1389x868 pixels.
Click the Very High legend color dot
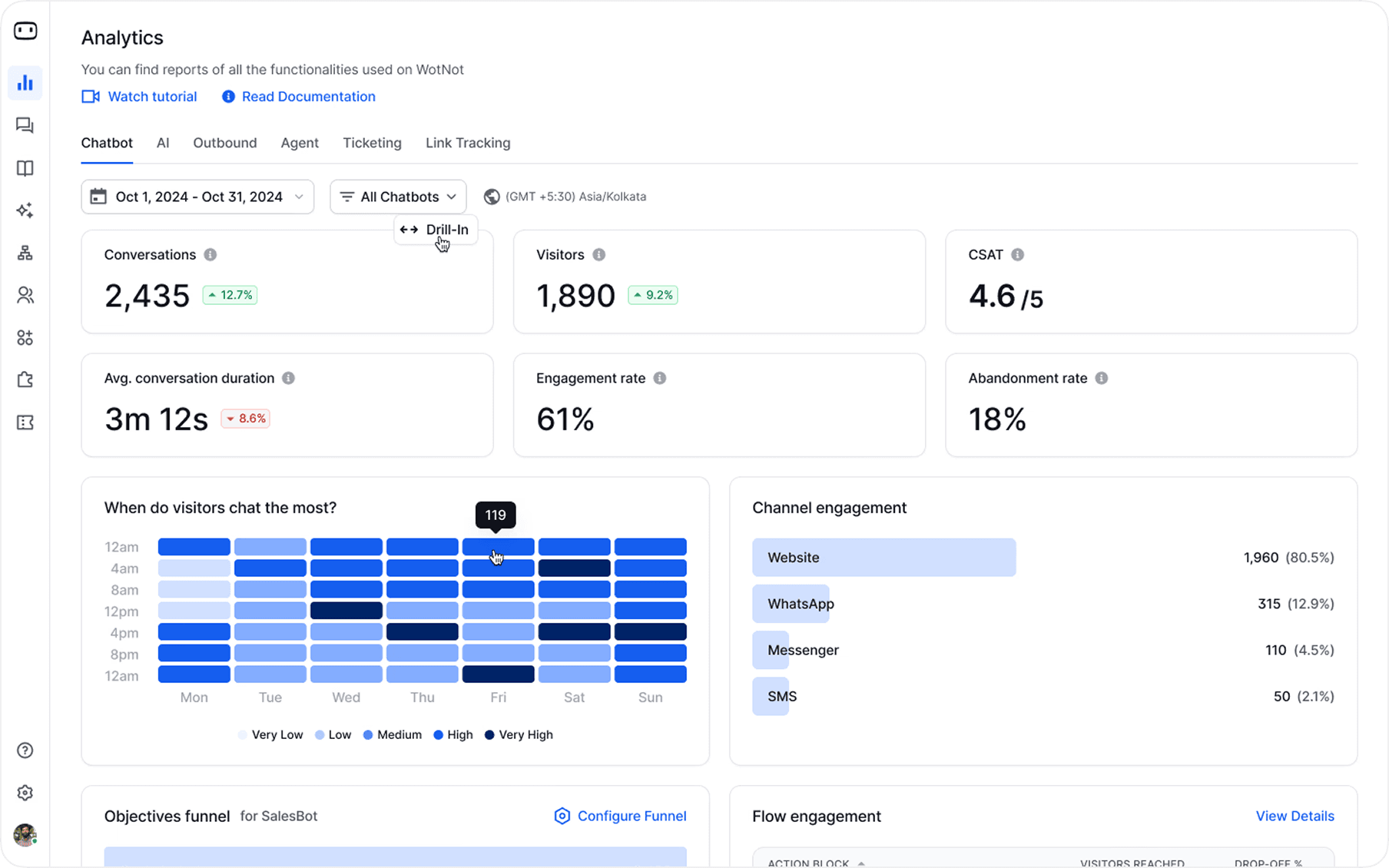pos(489,735)
